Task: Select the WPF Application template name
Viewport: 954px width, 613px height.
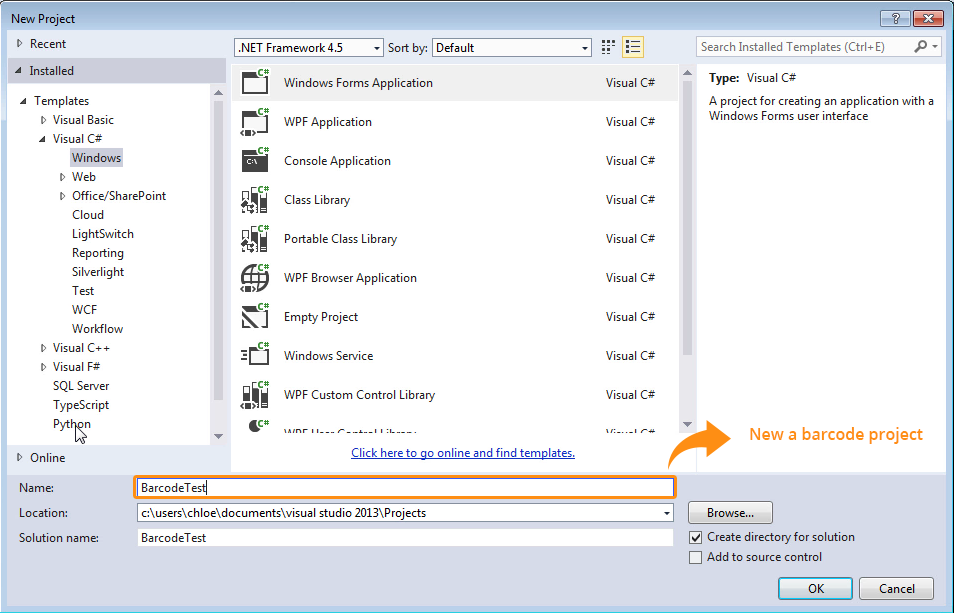Action: [328, 122]
